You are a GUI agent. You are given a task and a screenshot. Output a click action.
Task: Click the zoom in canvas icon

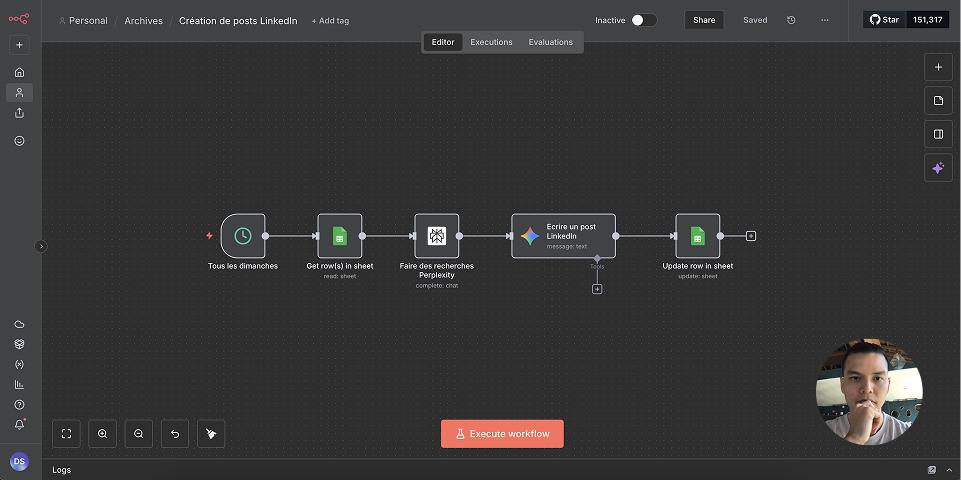pos(102,433)
